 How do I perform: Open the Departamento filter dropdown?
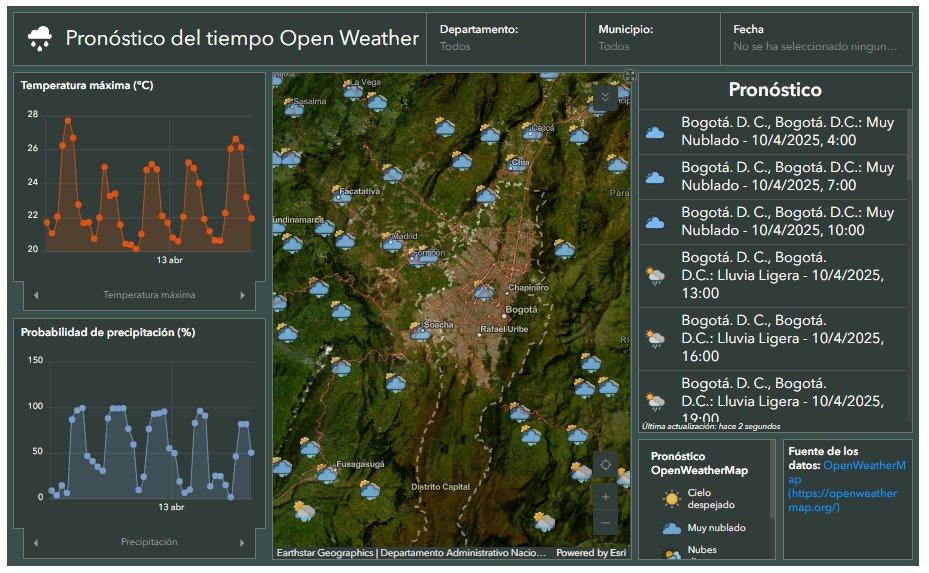(x=505, y=39)
